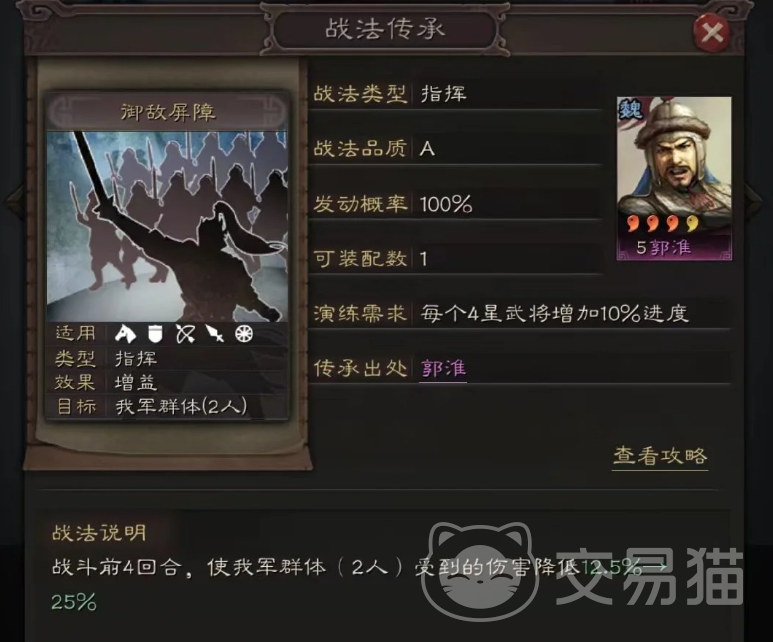Open the 查看攻略 guide link
The height and width of the screenshot is (642, 773).
pos(660,457)
